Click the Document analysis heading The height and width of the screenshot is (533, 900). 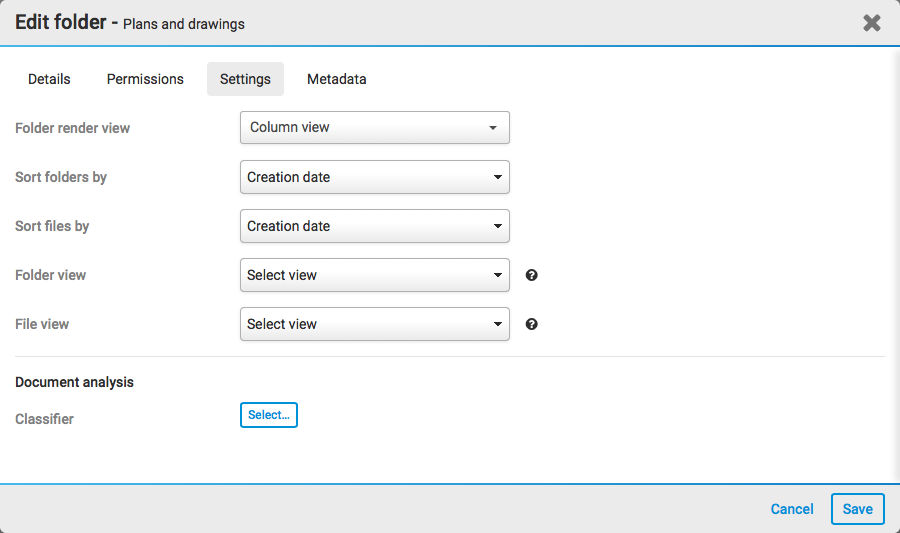pyautogui.click(x=74, y=382)
